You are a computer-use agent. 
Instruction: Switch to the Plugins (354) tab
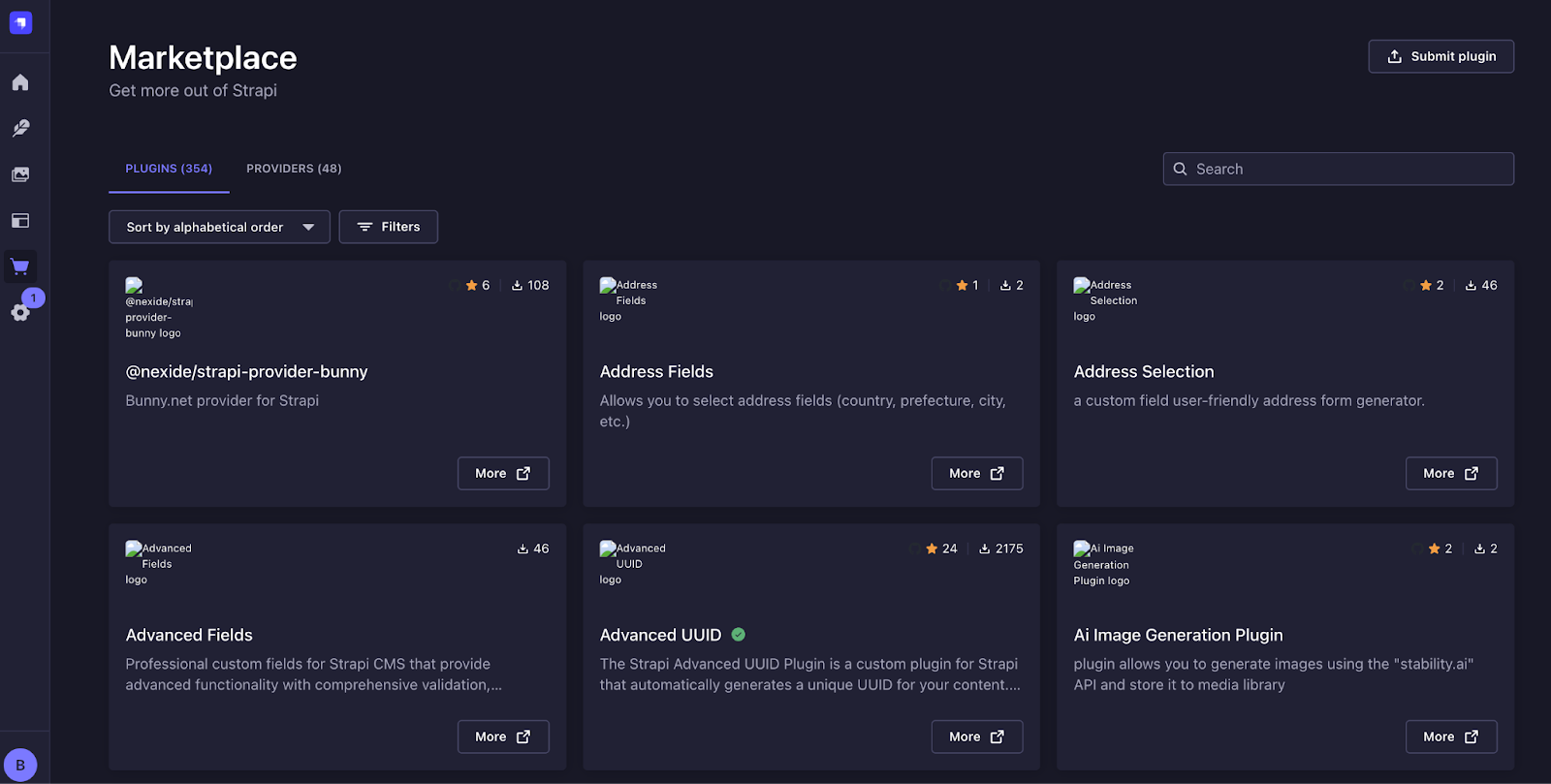pyautogui.click(x=169, y=169)
